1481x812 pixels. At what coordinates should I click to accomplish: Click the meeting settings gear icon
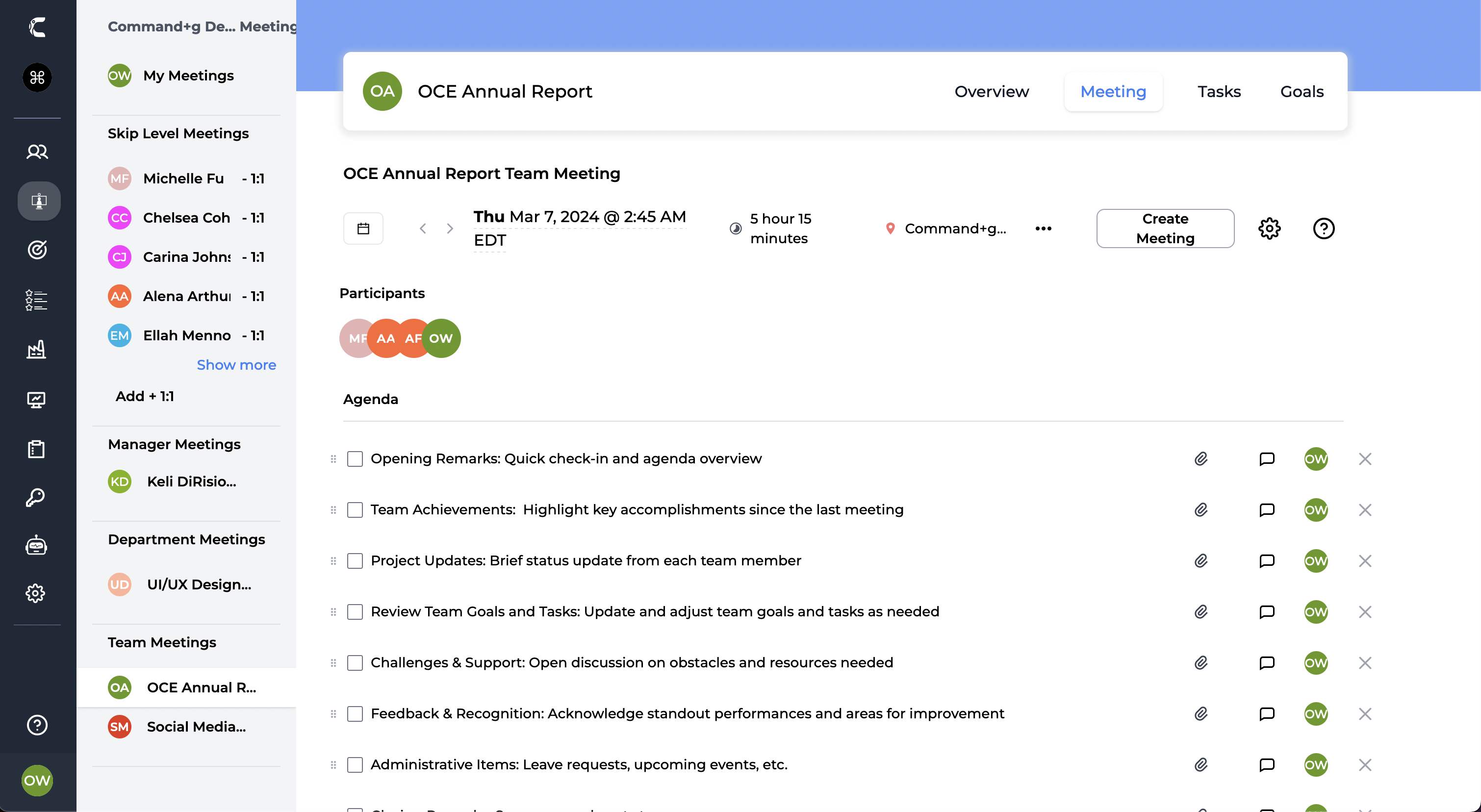(1269, 228)
